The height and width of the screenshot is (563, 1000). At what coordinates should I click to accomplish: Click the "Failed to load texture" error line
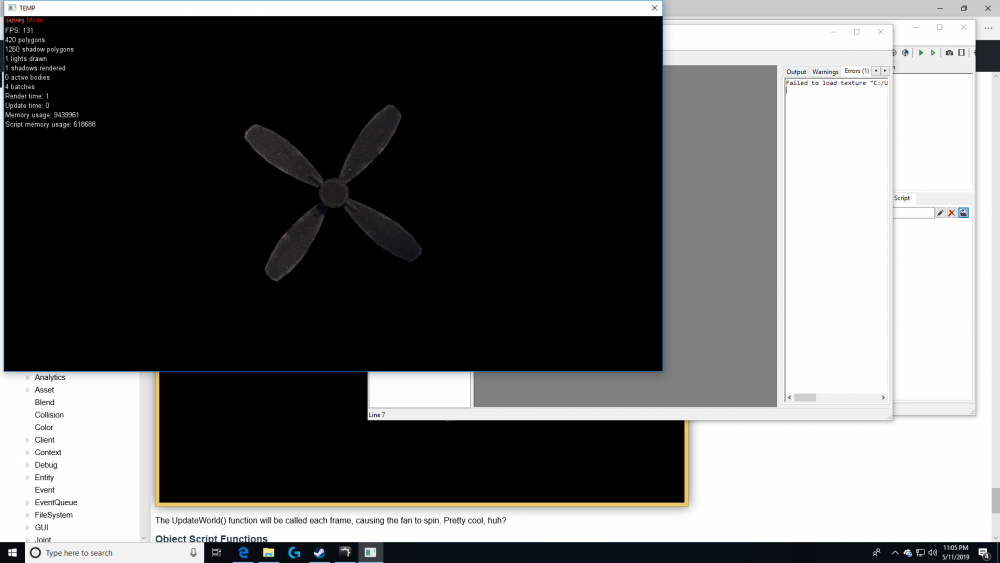[x=837, y=83]
